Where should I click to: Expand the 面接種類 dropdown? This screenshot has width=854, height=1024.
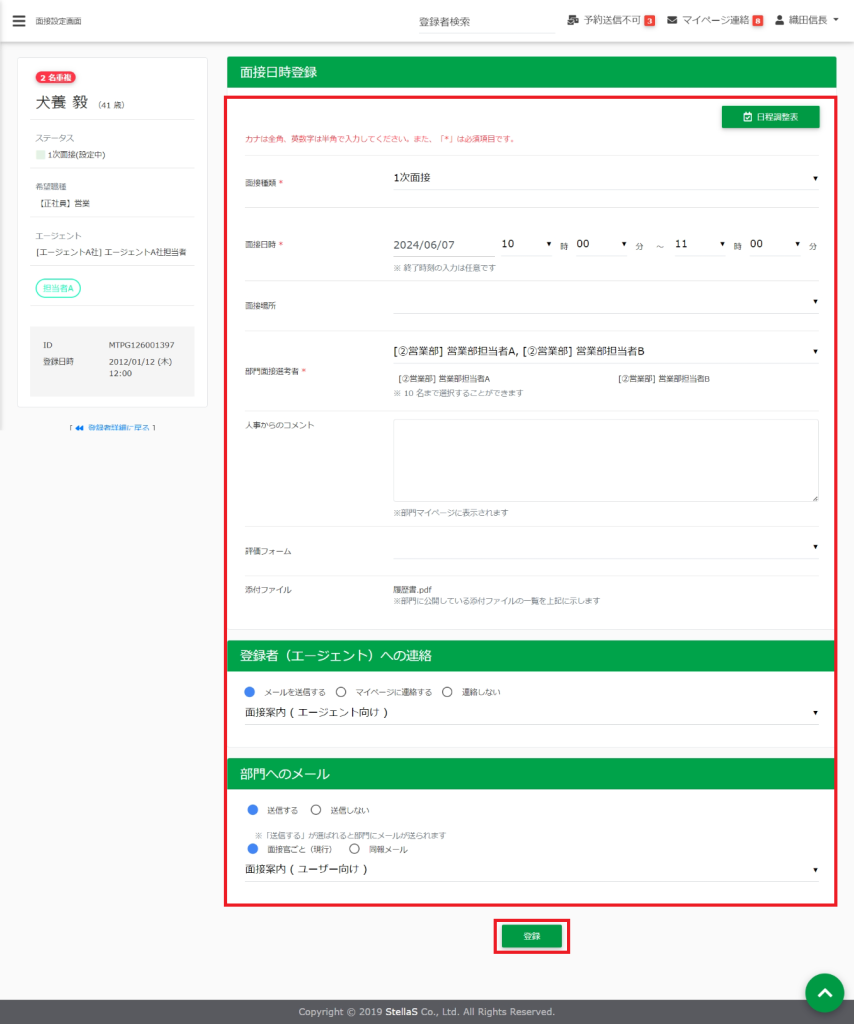(605, 178)
